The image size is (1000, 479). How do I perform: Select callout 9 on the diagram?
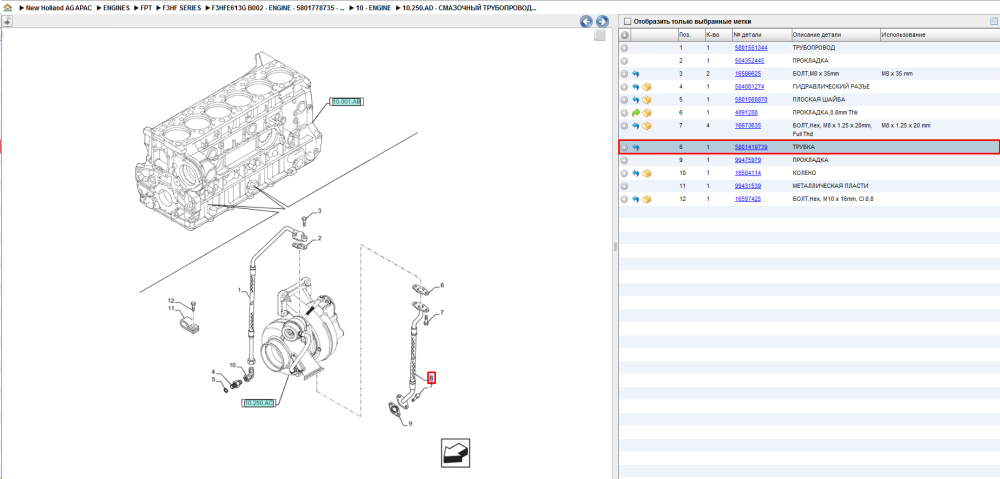point(410,424)
